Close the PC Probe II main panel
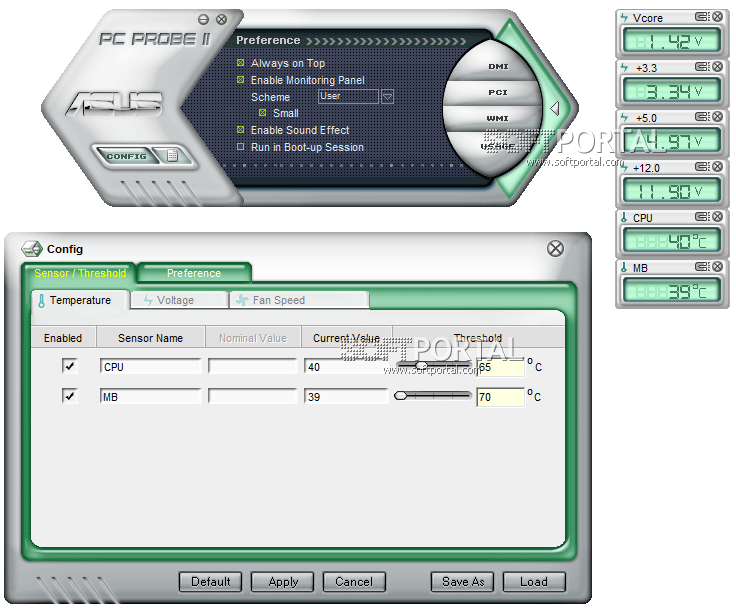736x609 pixels. (222, 19)
